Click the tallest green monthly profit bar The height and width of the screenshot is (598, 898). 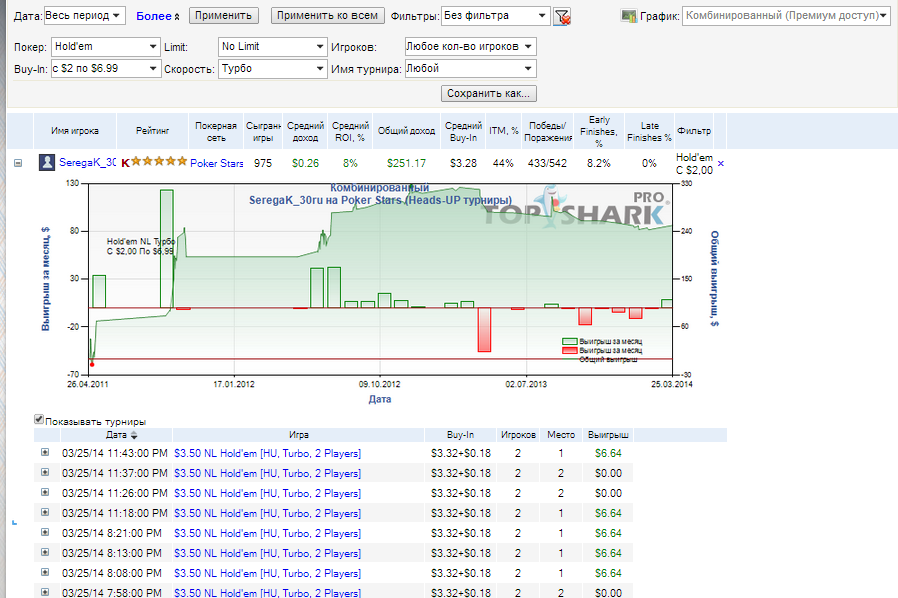pos(167,249)
